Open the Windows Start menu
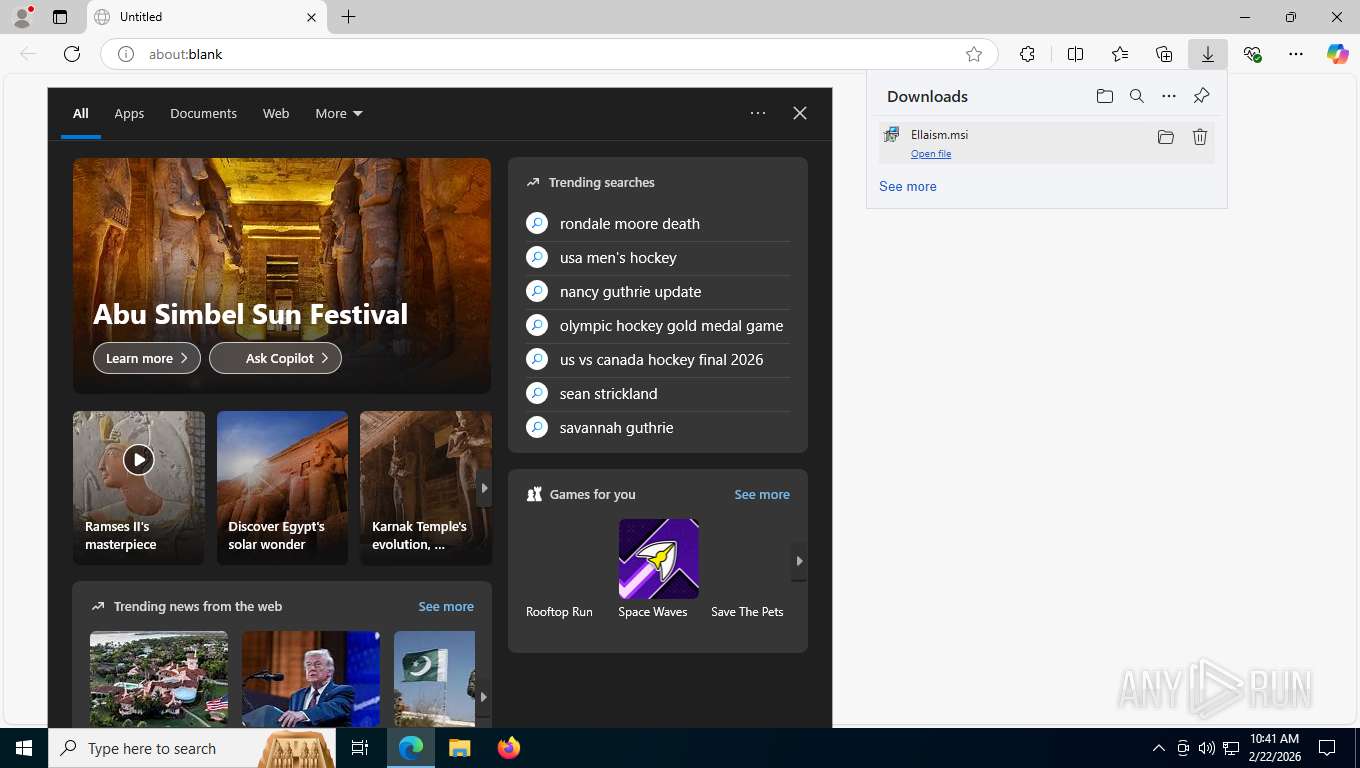This screenshot has width=1360, height=768. click(24, 748)
